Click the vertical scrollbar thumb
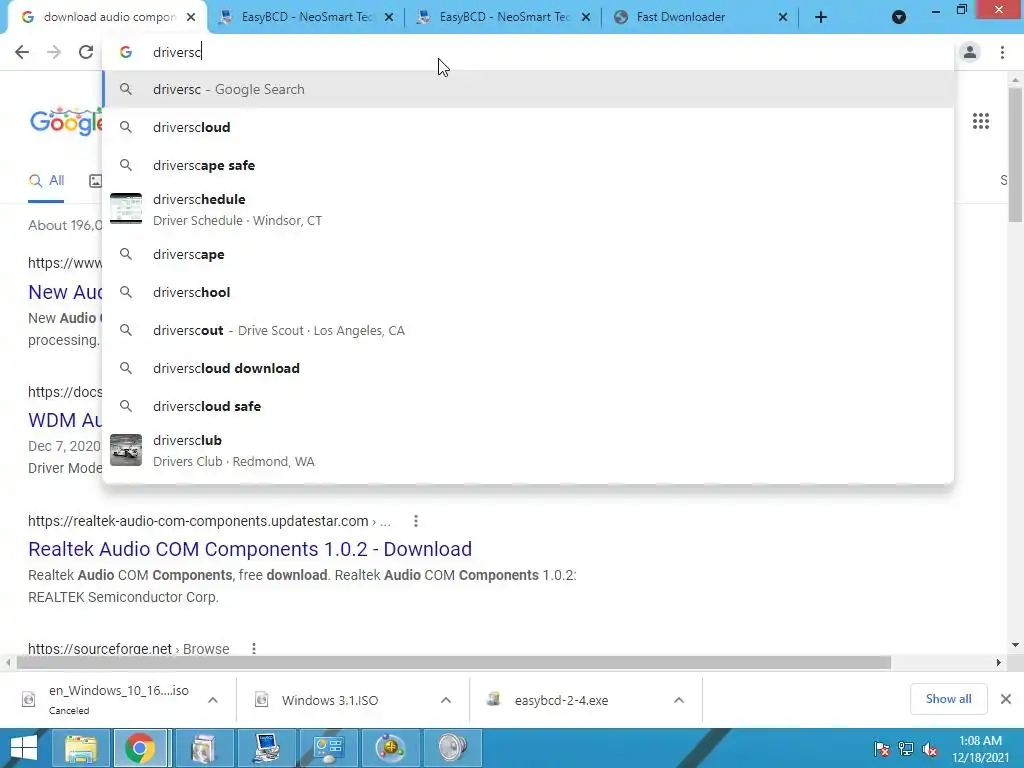1024x768 pixels. 1015,155
